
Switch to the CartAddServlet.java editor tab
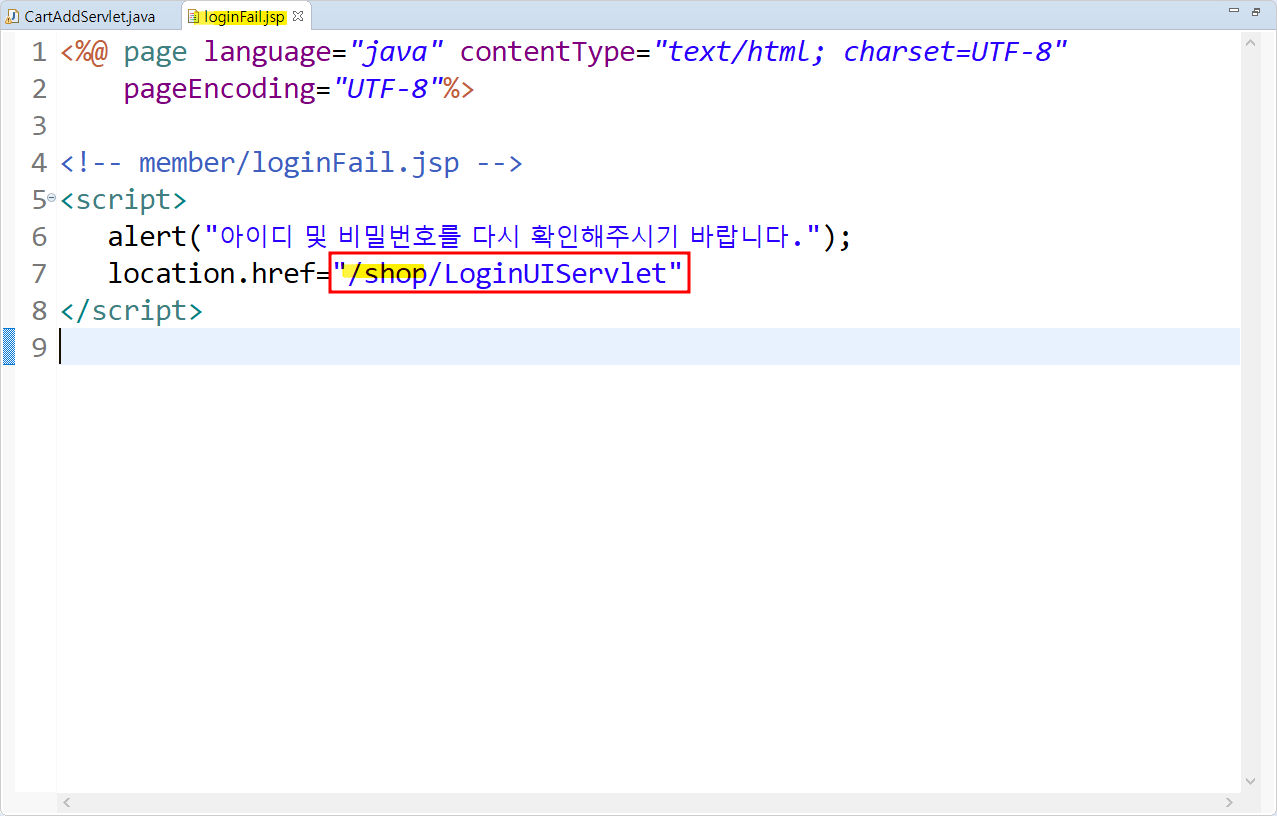point(81,16)
